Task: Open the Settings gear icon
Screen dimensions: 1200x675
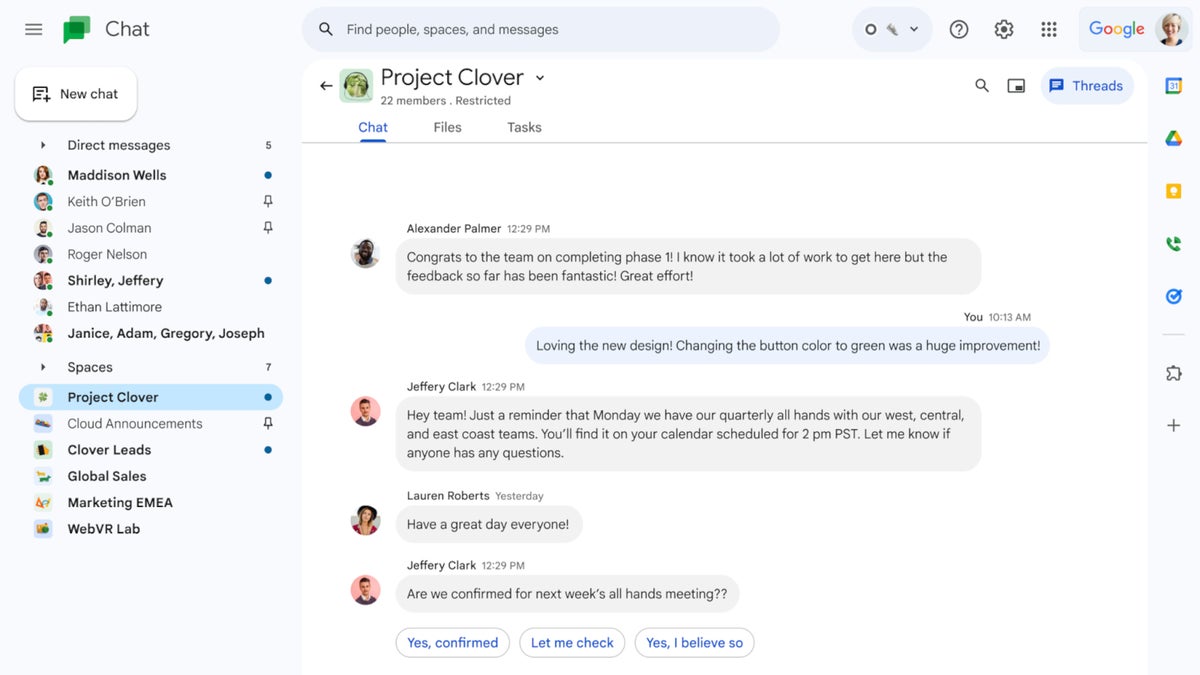Action: click(x=1004, y=29)
